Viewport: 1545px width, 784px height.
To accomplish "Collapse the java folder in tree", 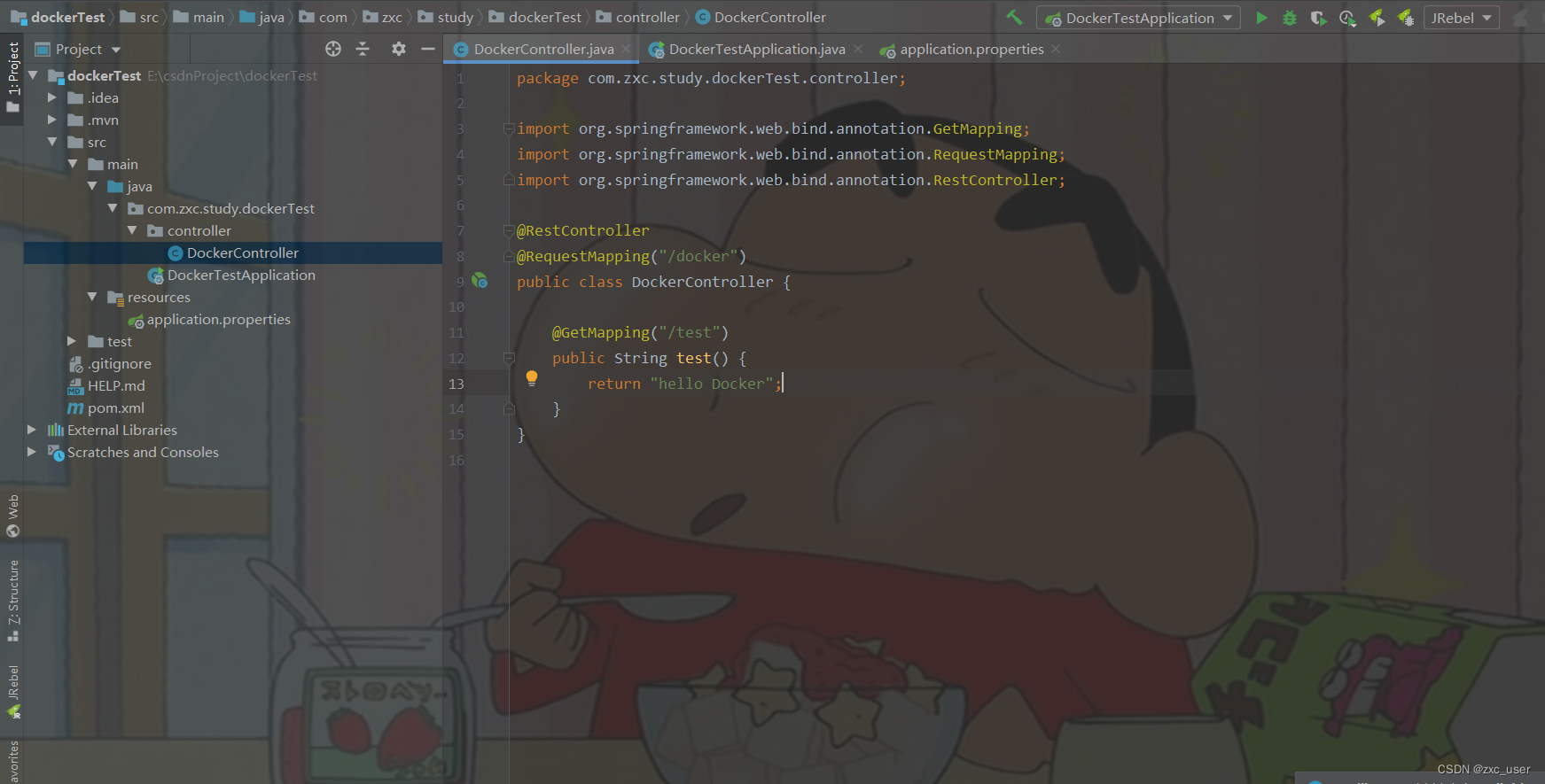I will (92, 186).
